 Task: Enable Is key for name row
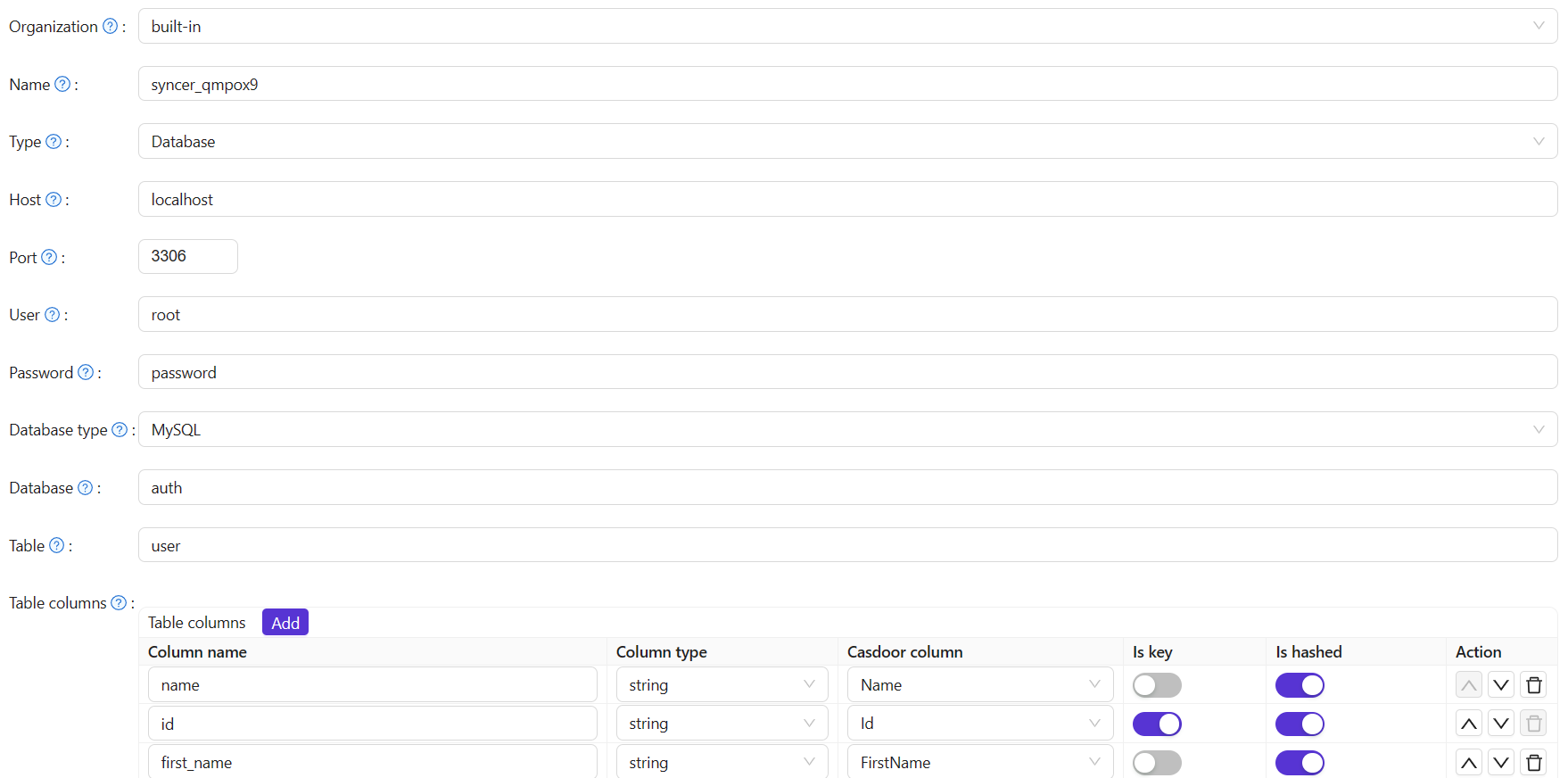pos(1157,685)
